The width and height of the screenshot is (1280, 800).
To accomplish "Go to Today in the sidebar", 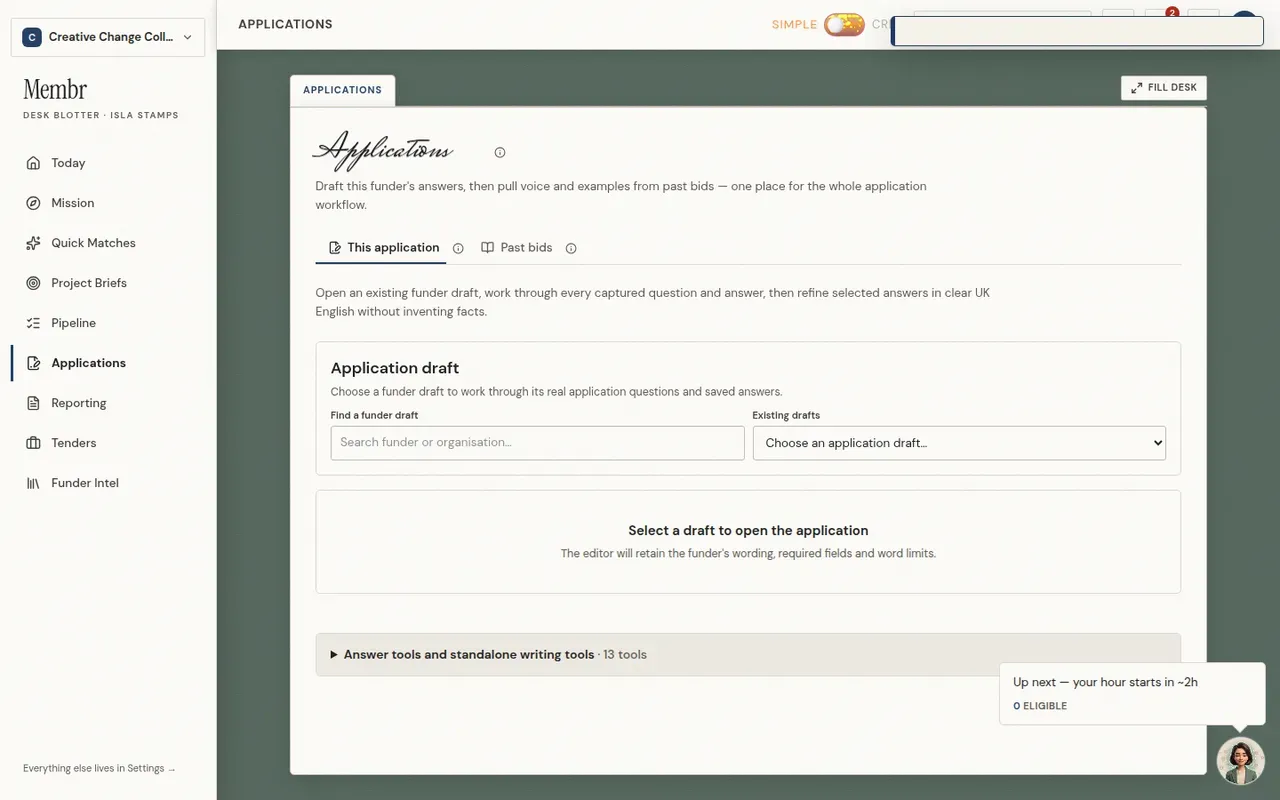I will pyautogui.click(x=108, y=163).
